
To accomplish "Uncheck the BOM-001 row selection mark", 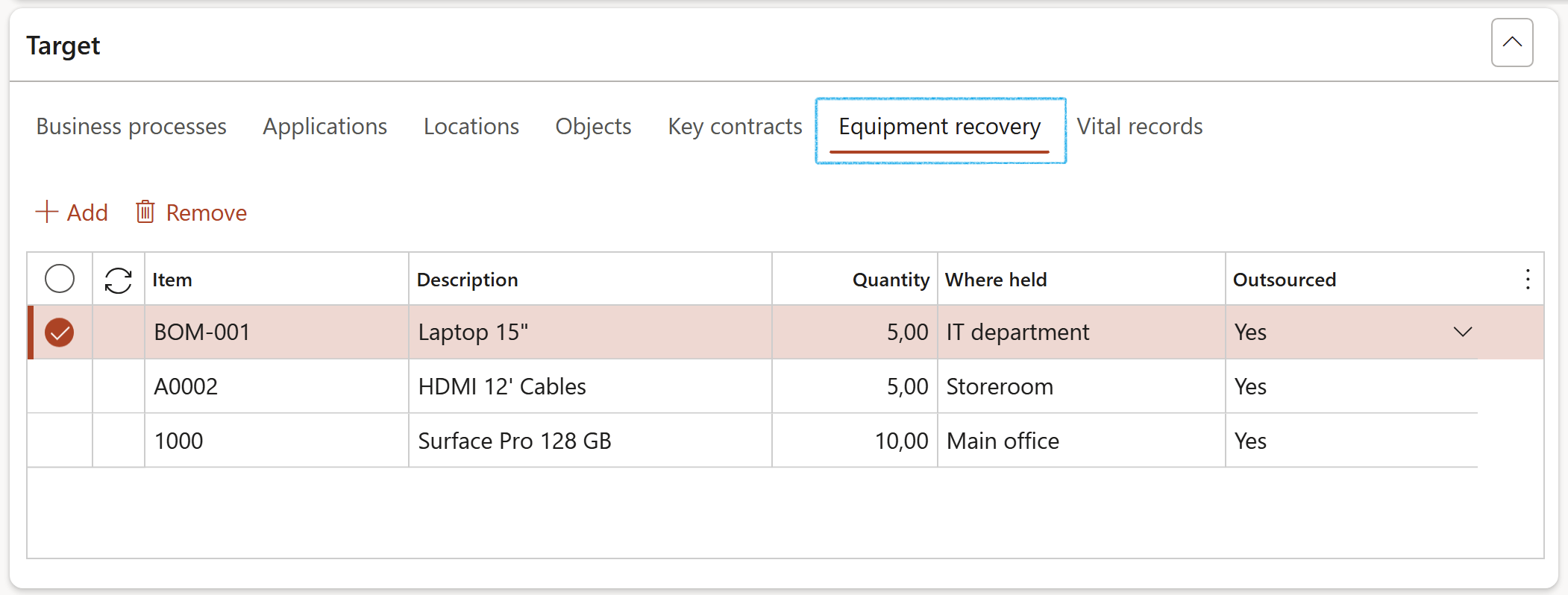I will coord(60,333).
